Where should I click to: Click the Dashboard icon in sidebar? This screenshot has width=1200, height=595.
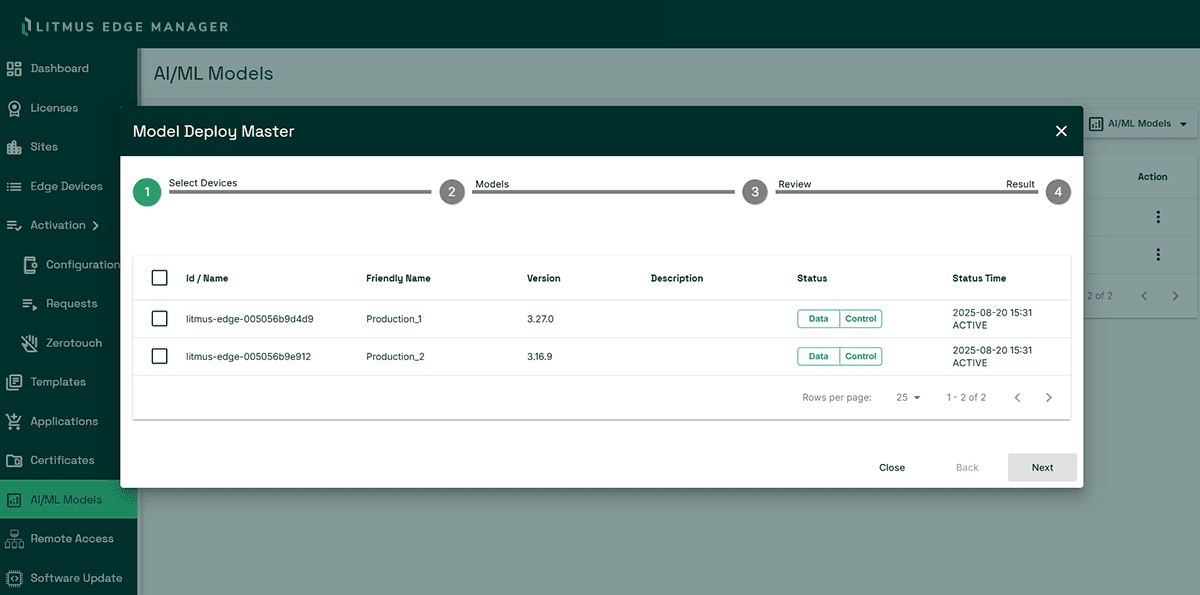pyautogui.click(x=14, y=69)
